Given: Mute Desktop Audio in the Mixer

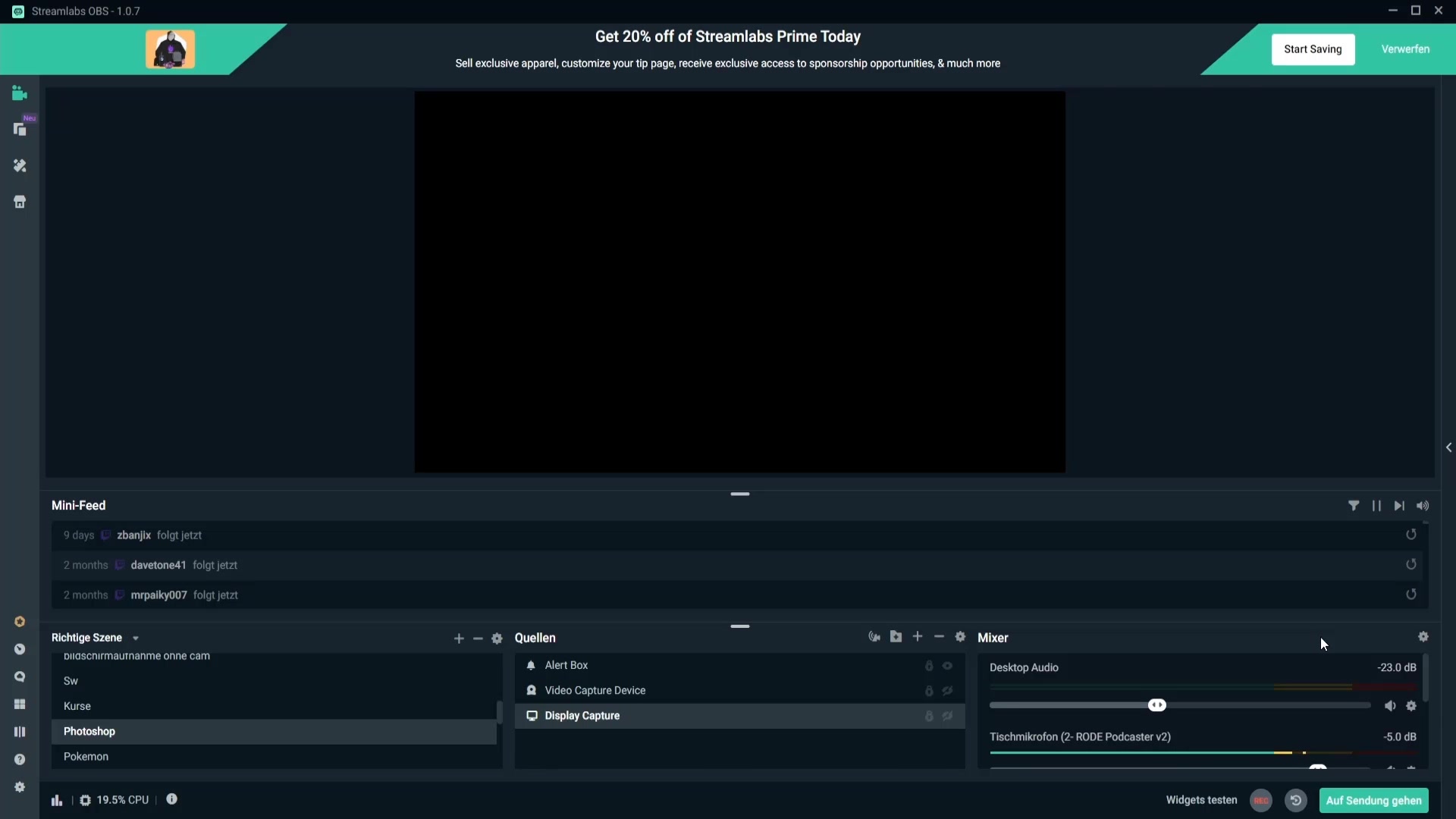Looking at the screenshot, I should [1390, 706].
